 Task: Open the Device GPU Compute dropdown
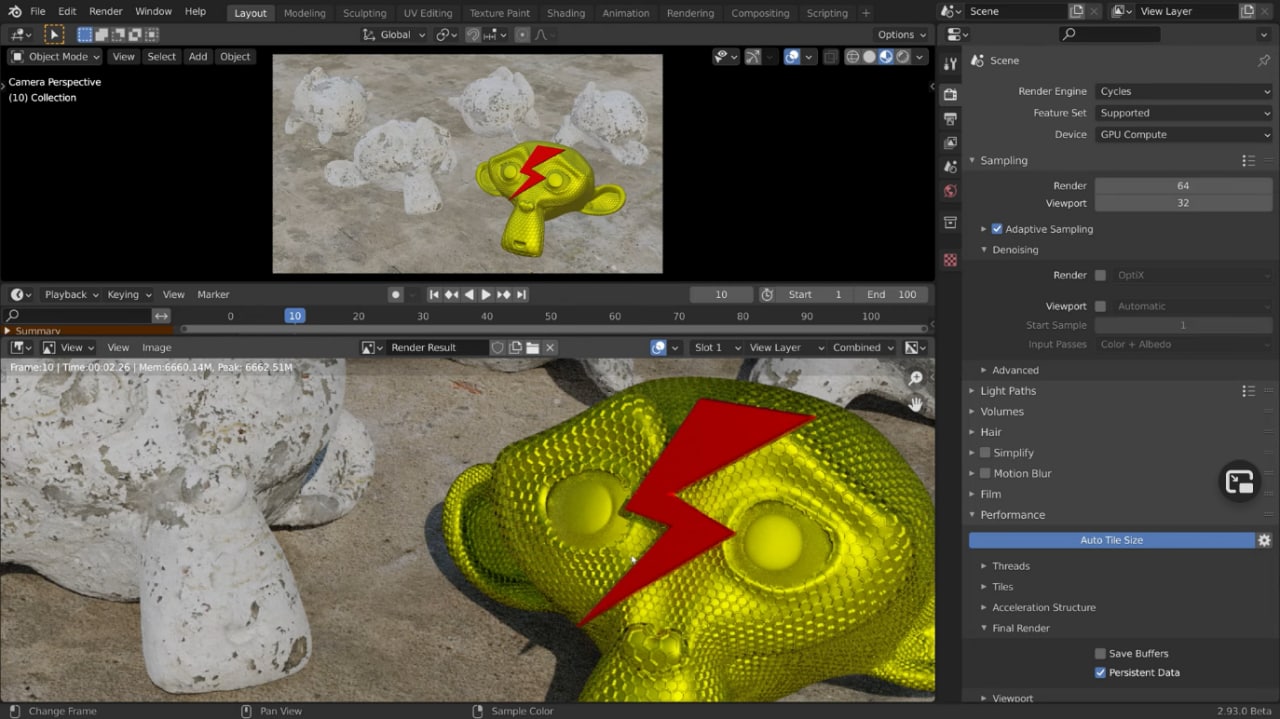point(1183,134)
